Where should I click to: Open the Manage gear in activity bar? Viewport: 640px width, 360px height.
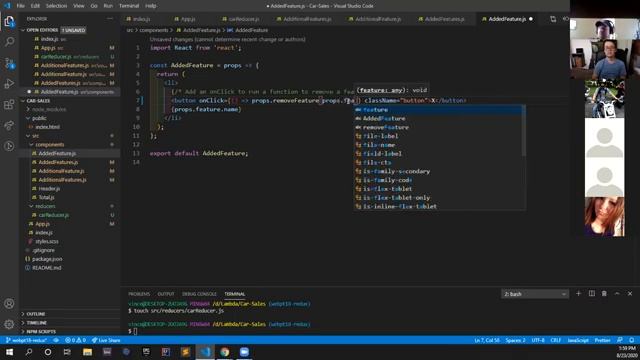(9, 324)
